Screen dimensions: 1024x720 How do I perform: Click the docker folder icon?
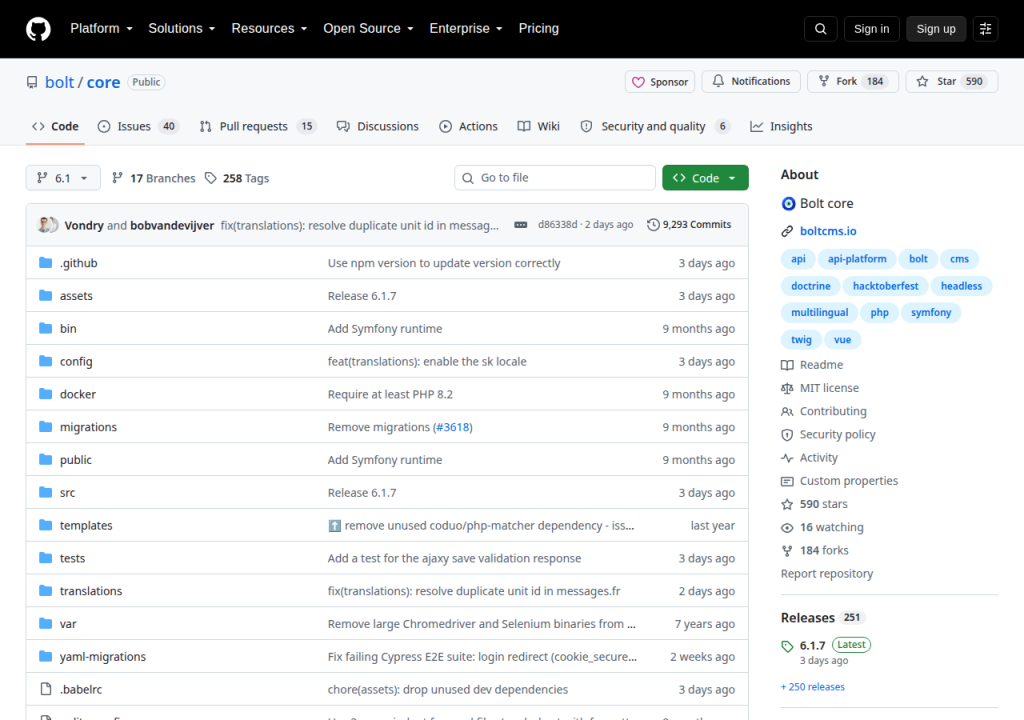click(46, 393)
